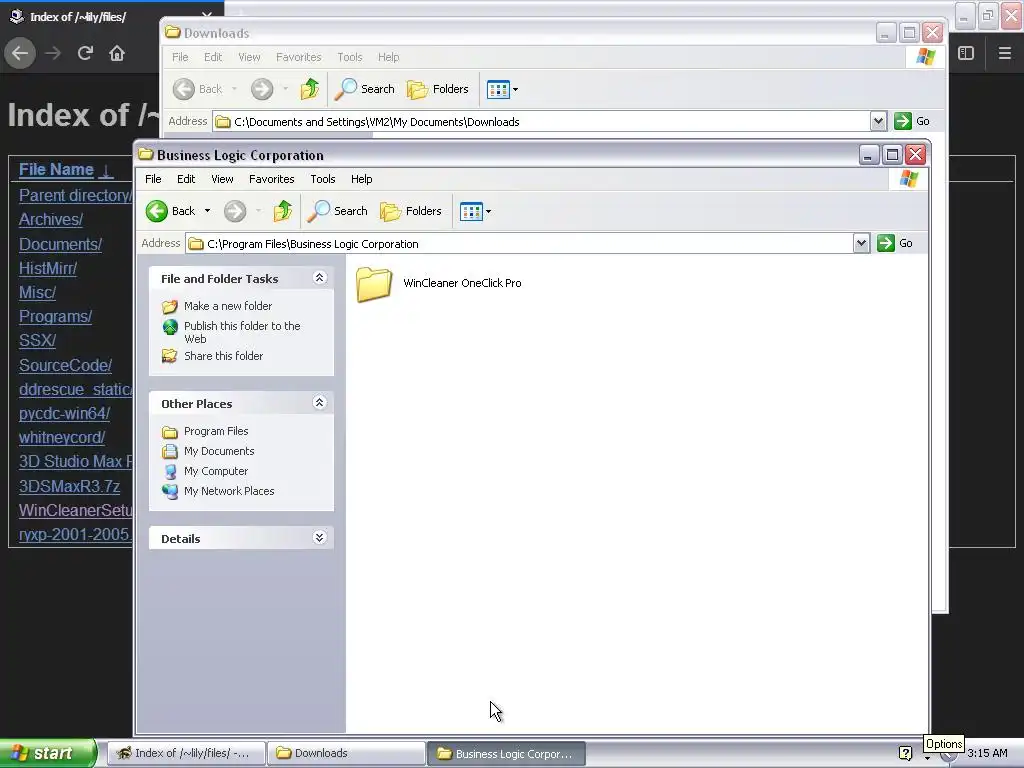Sort listing by File Name header
1024x768 pixels.
tap(56, 170)
